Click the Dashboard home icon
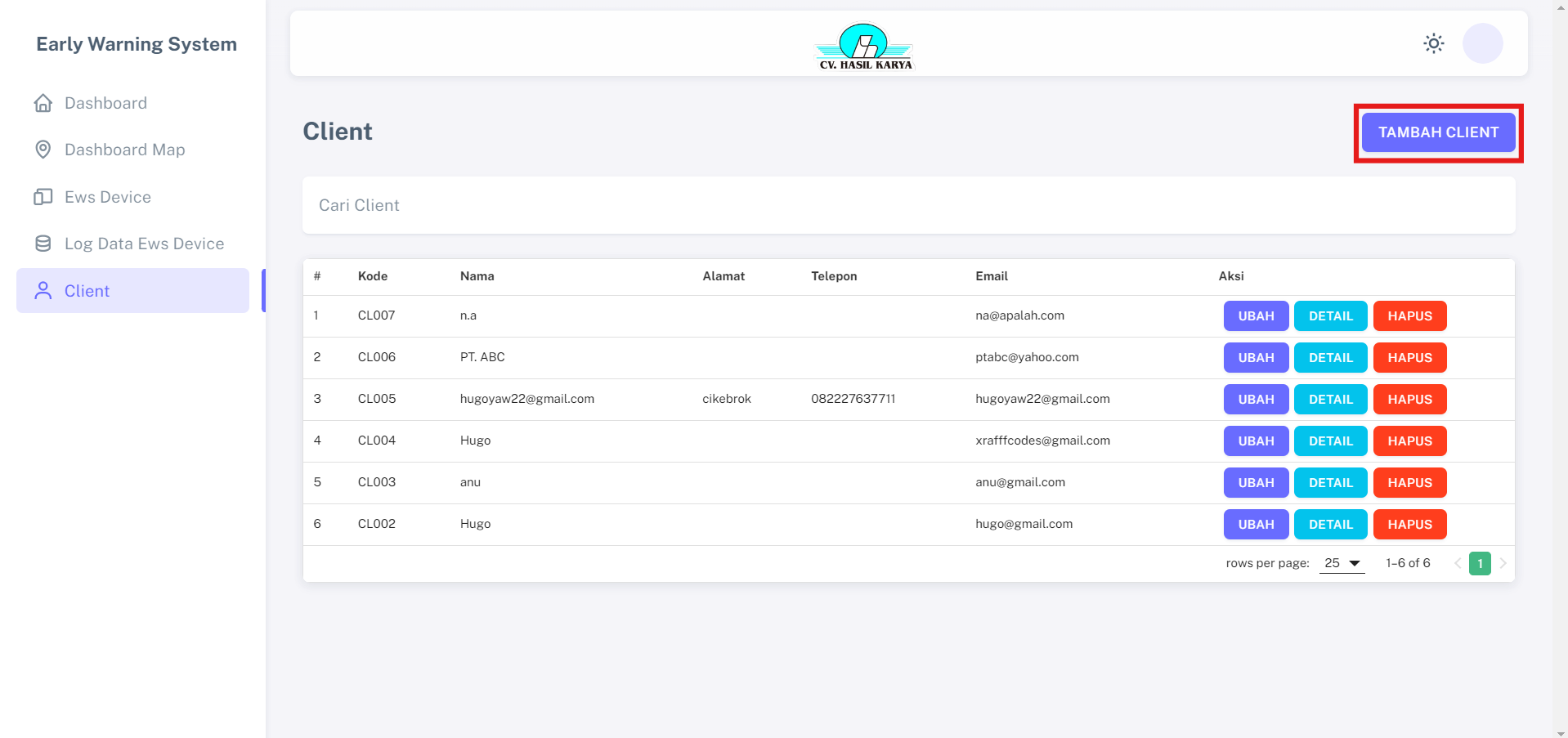The width and height of the screenshot is (1568, 738). click(x=43, y=103)
